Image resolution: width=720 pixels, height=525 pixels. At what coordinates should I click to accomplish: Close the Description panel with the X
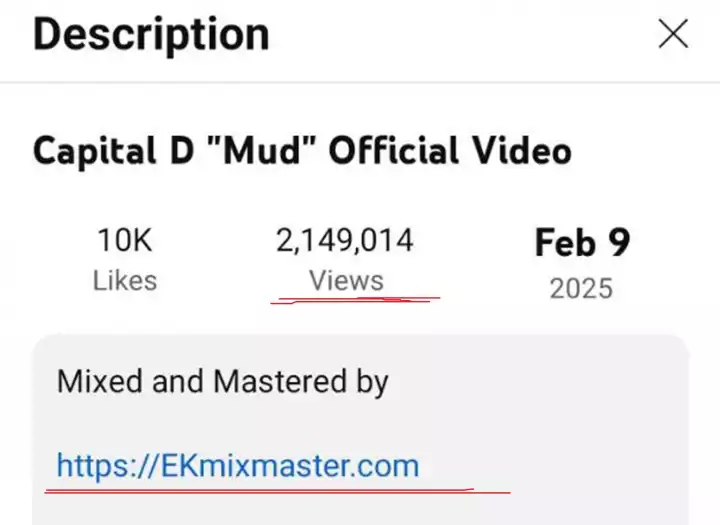point(673,34)
